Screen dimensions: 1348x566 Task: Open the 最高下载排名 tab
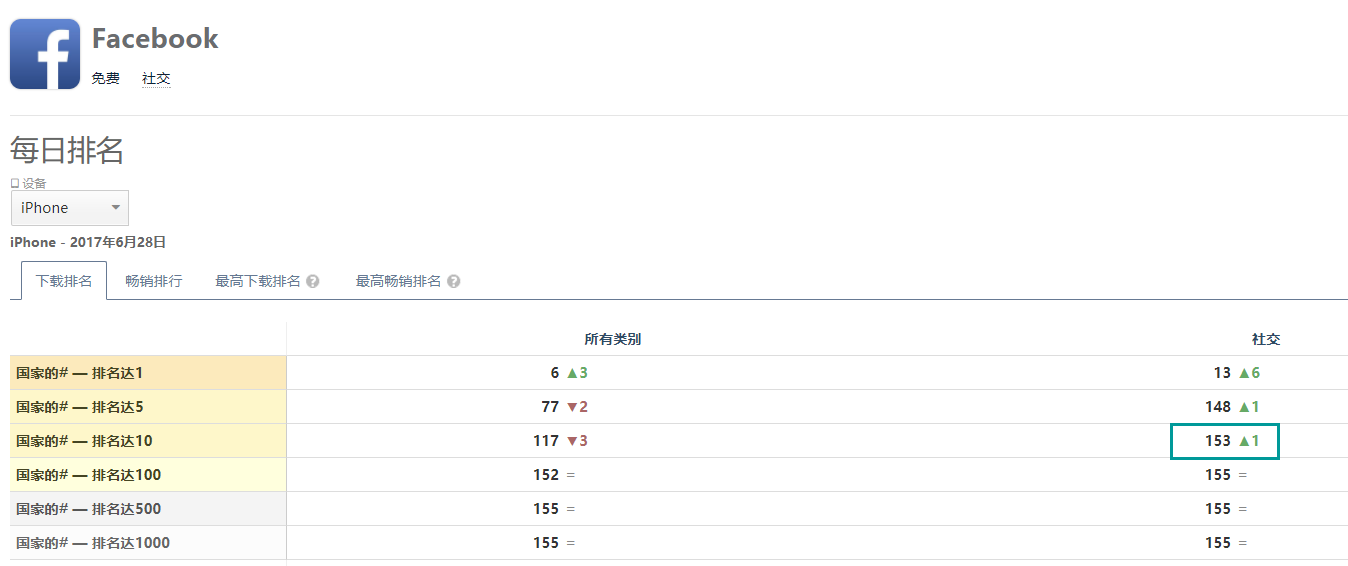258,281
